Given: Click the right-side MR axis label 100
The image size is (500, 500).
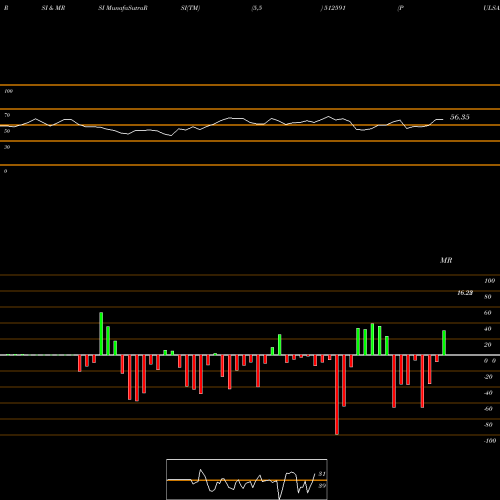Looking at the screenshot, I should click(x=489, y=281).
